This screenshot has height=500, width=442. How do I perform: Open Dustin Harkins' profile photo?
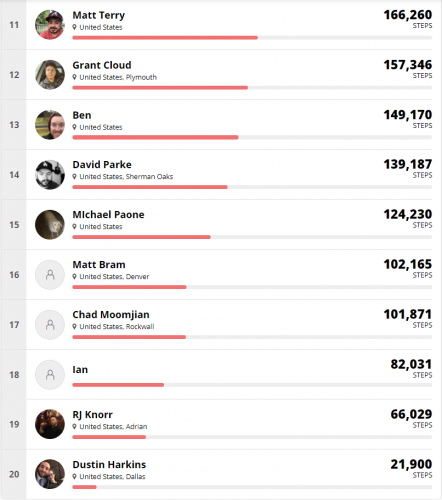click(50, 474)
